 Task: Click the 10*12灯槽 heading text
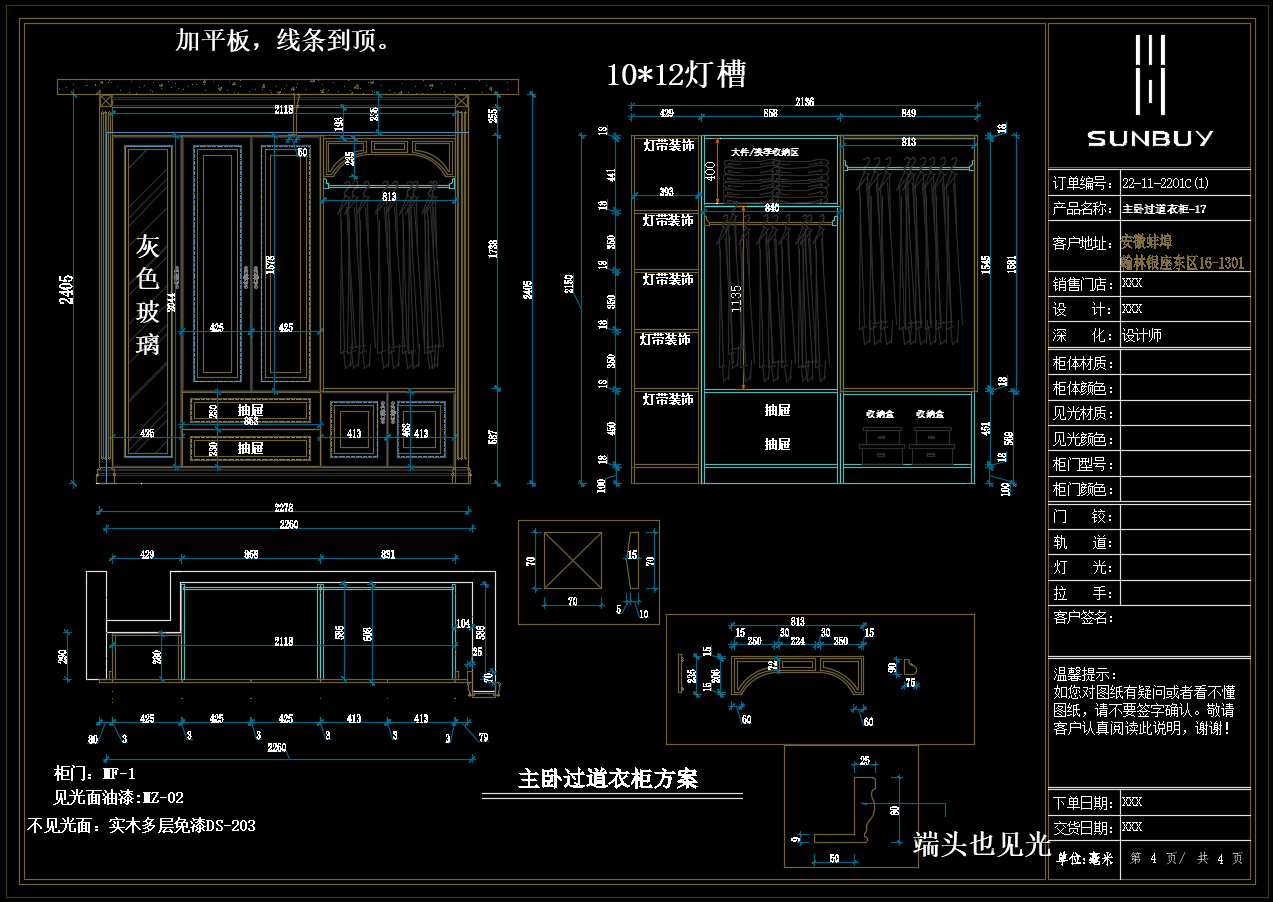tap(676, 74)
